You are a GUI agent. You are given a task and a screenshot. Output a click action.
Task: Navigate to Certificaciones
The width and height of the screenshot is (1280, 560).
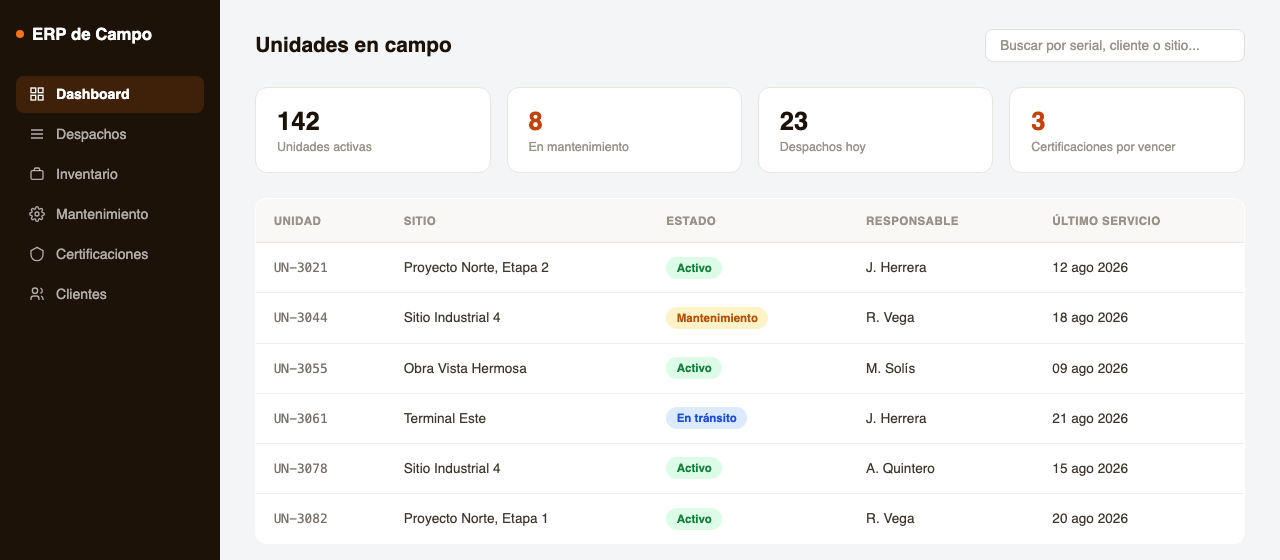tap(110, 254)
